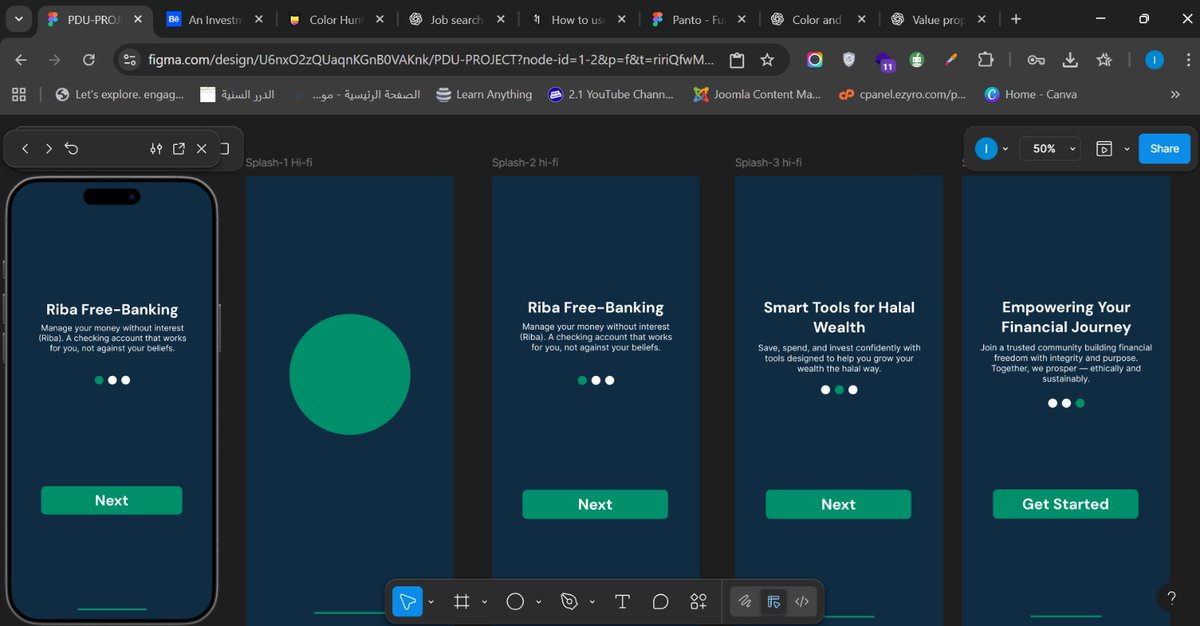Select Splash-3 hi-fi frame label

pyautogui.click(x=768, y=163)
